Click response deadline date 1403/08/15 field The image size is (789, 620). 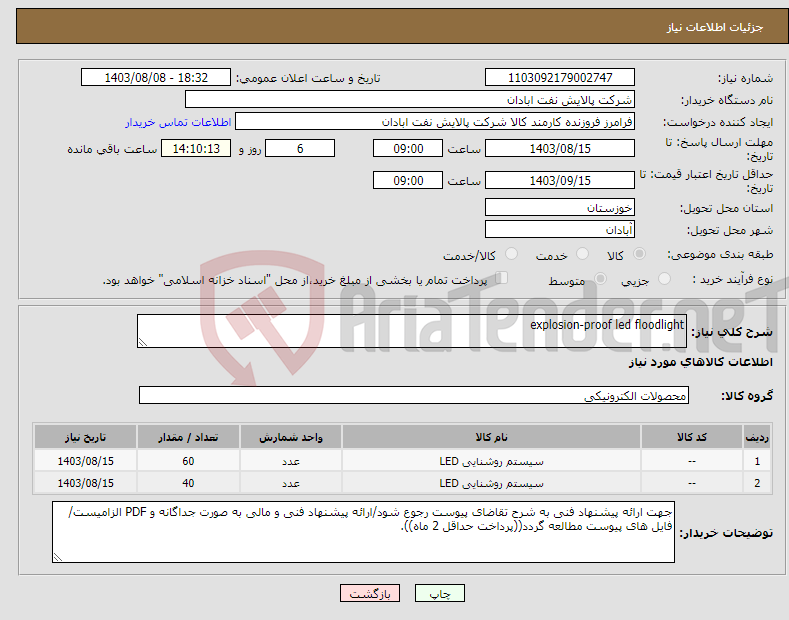tap(560, 148)
